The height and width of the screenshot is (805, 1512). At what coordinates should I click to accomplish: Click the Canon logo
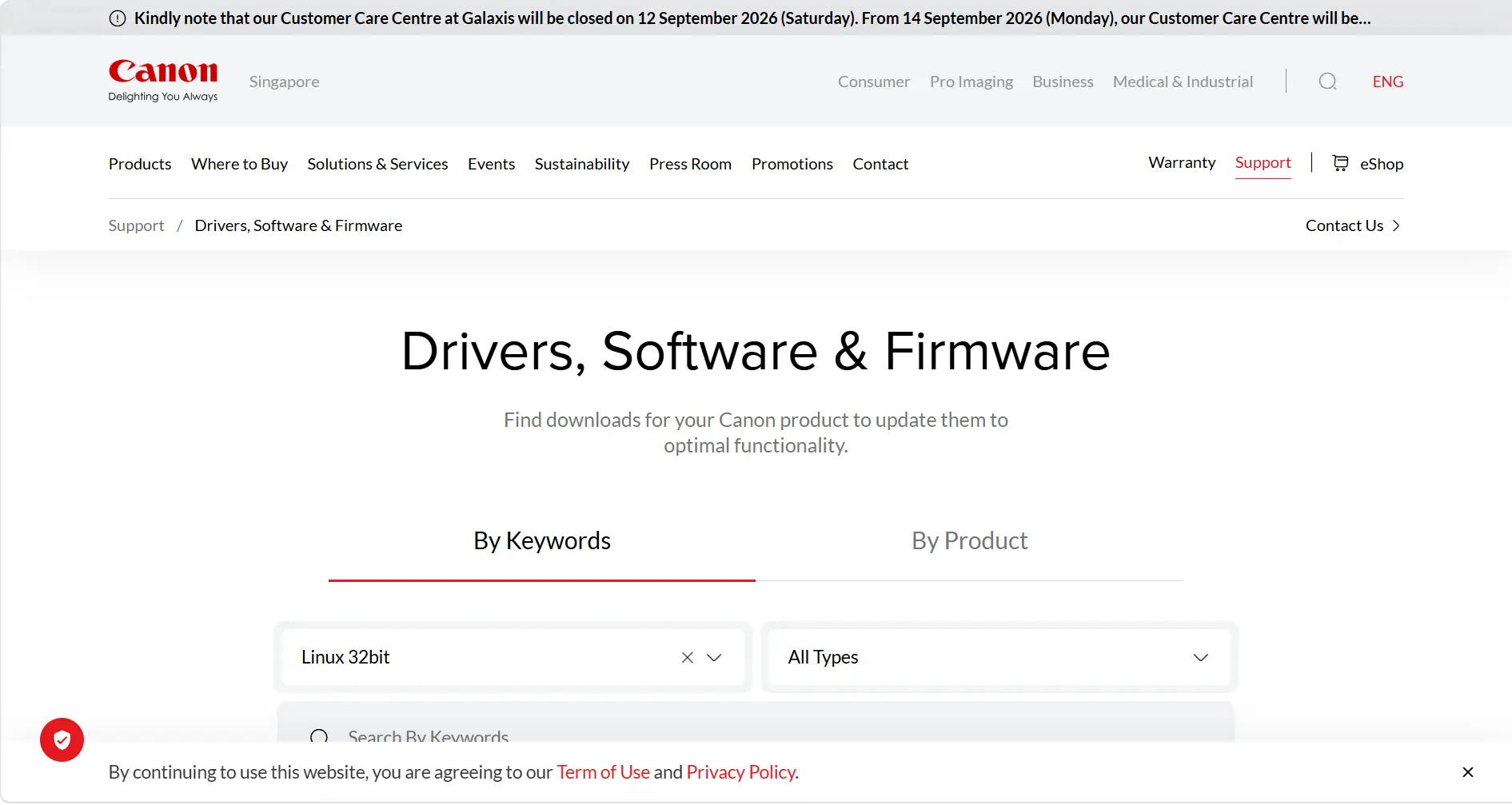tap(163, 81)
